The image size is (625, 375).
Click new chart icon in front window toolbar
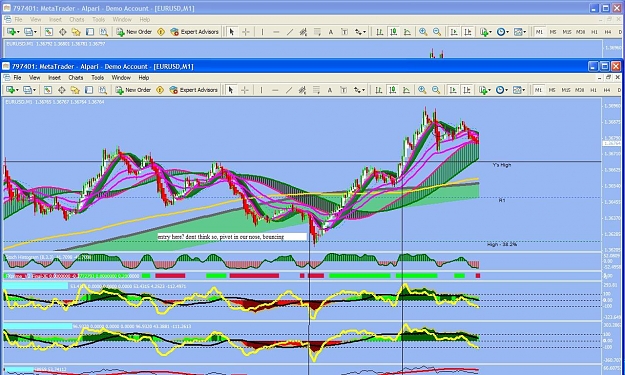click(10, 90)
